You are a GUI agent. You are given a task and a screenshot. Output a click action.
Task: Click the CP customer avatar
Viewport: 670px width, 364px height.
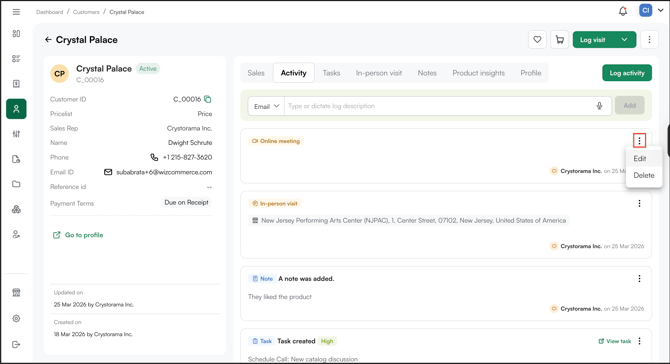(60, 73)
